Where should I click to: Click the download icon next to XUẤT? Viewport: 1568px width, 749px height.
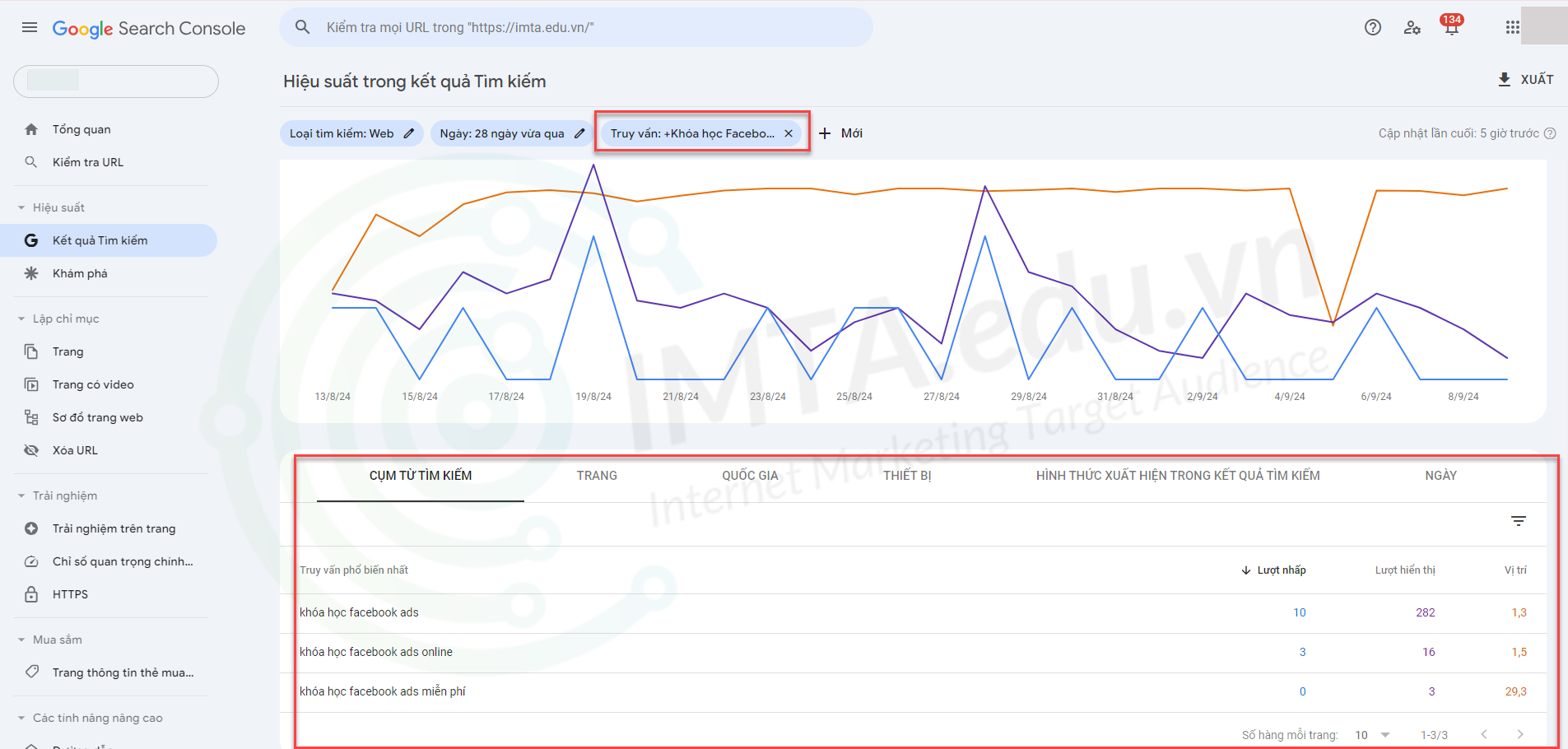click(1505, 79)
